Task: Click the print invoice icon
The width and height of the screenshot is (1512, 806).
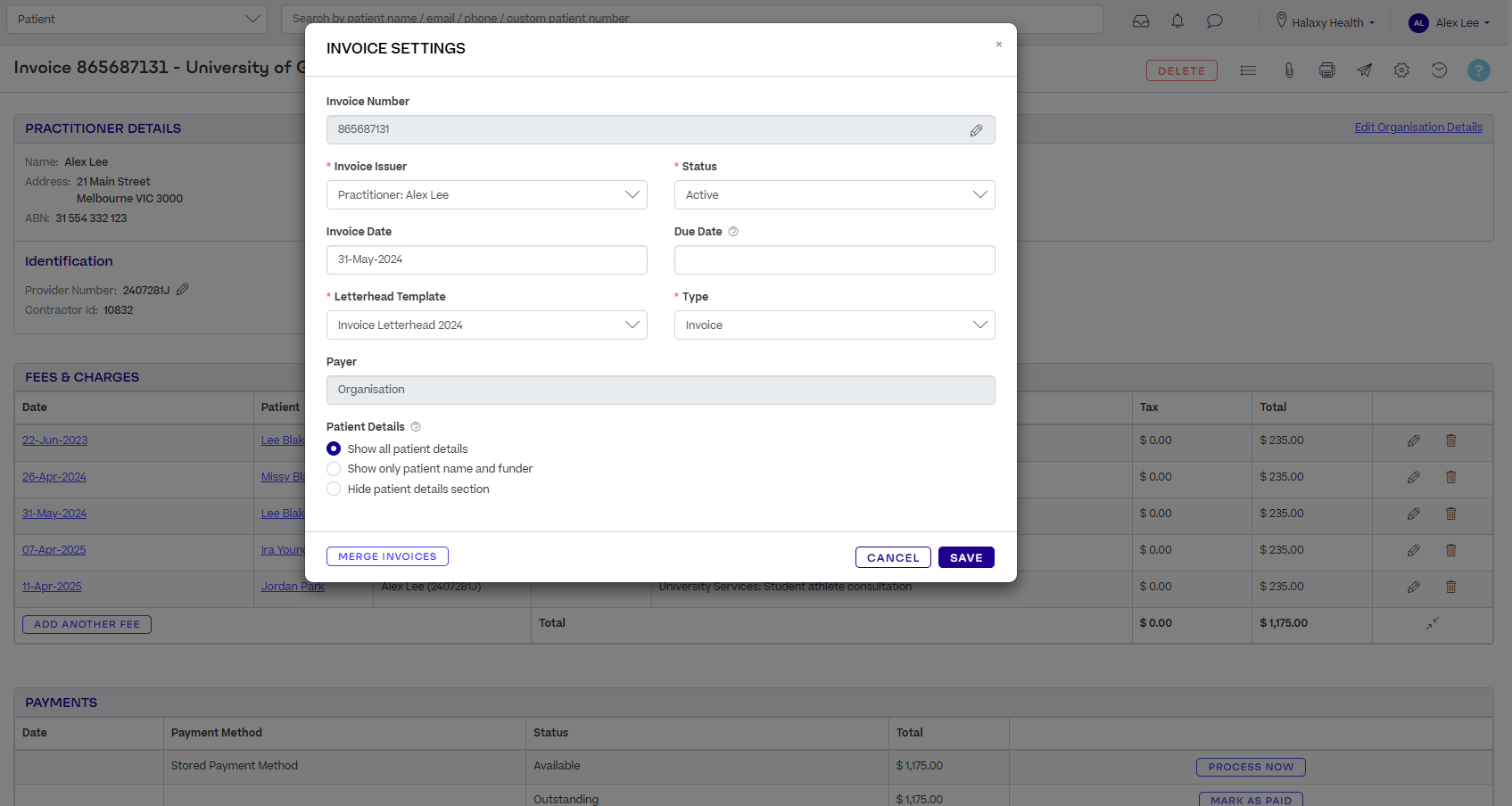Action: tap(1327, 70)
